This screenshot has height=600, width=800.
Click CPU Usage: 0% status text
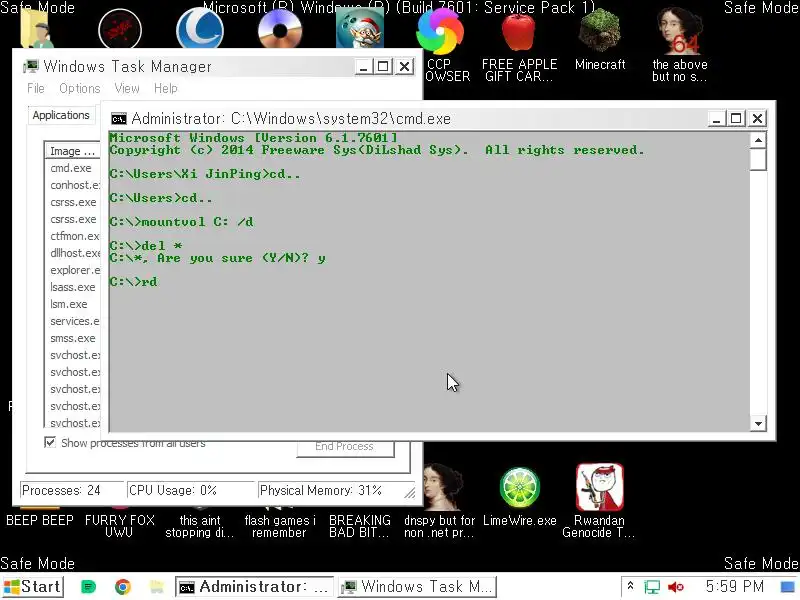tap(172, 490)
